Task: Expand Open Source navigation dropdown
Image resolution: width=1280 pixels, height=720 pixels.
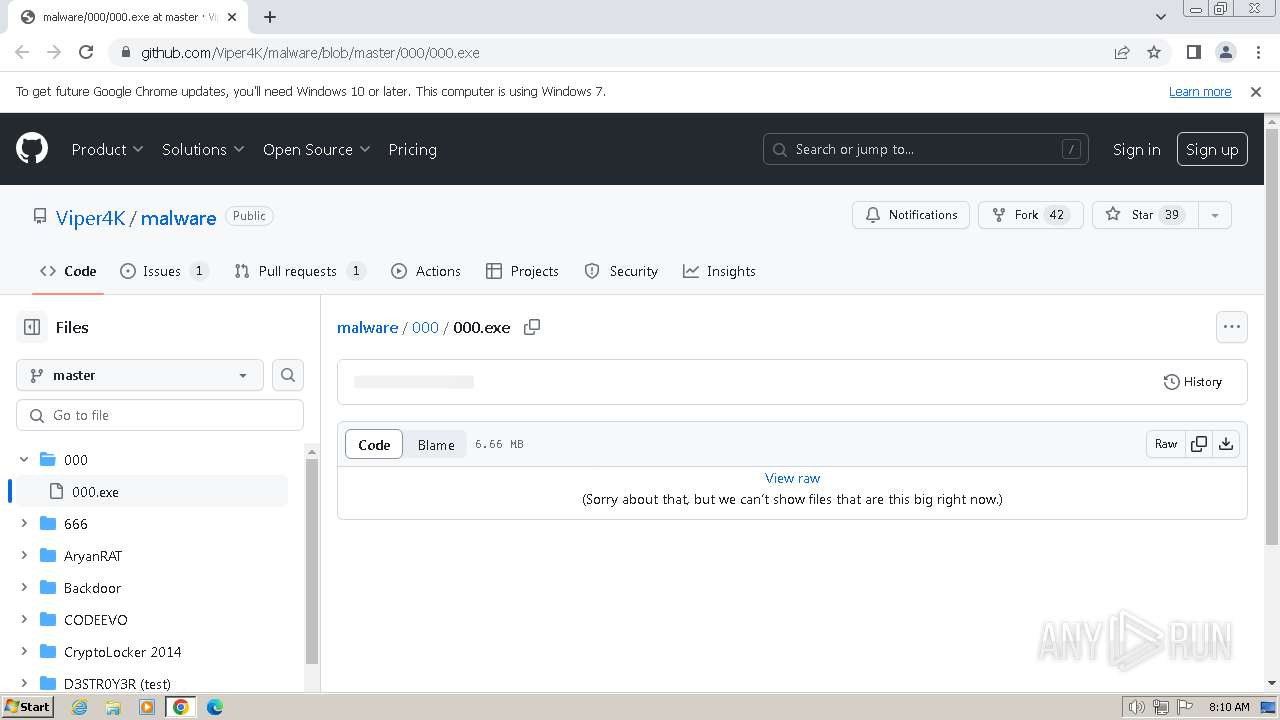Action: coord(316,149)
